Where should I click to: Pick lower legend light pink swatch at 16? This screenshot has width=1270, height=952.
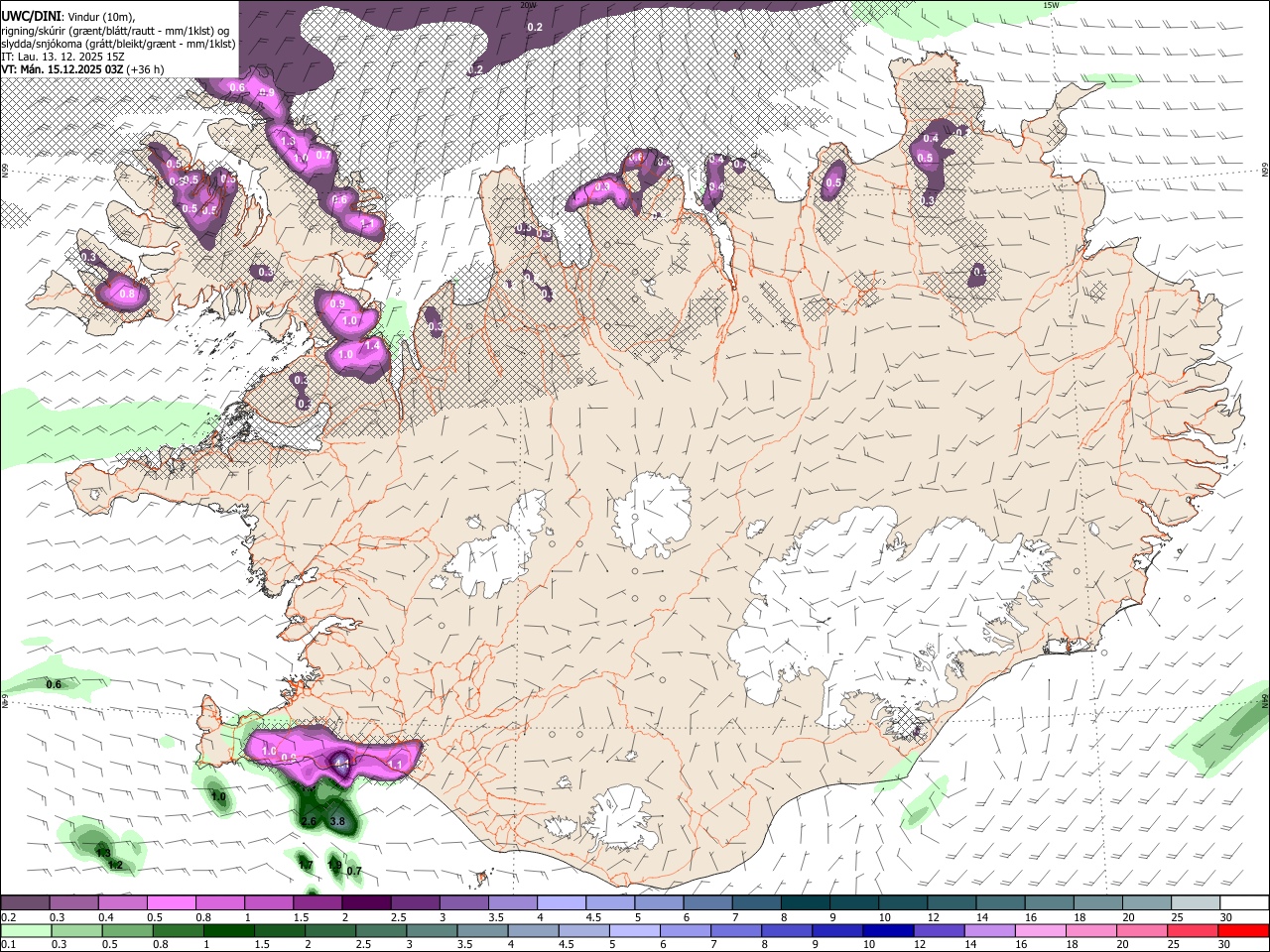coord(1040,930)
